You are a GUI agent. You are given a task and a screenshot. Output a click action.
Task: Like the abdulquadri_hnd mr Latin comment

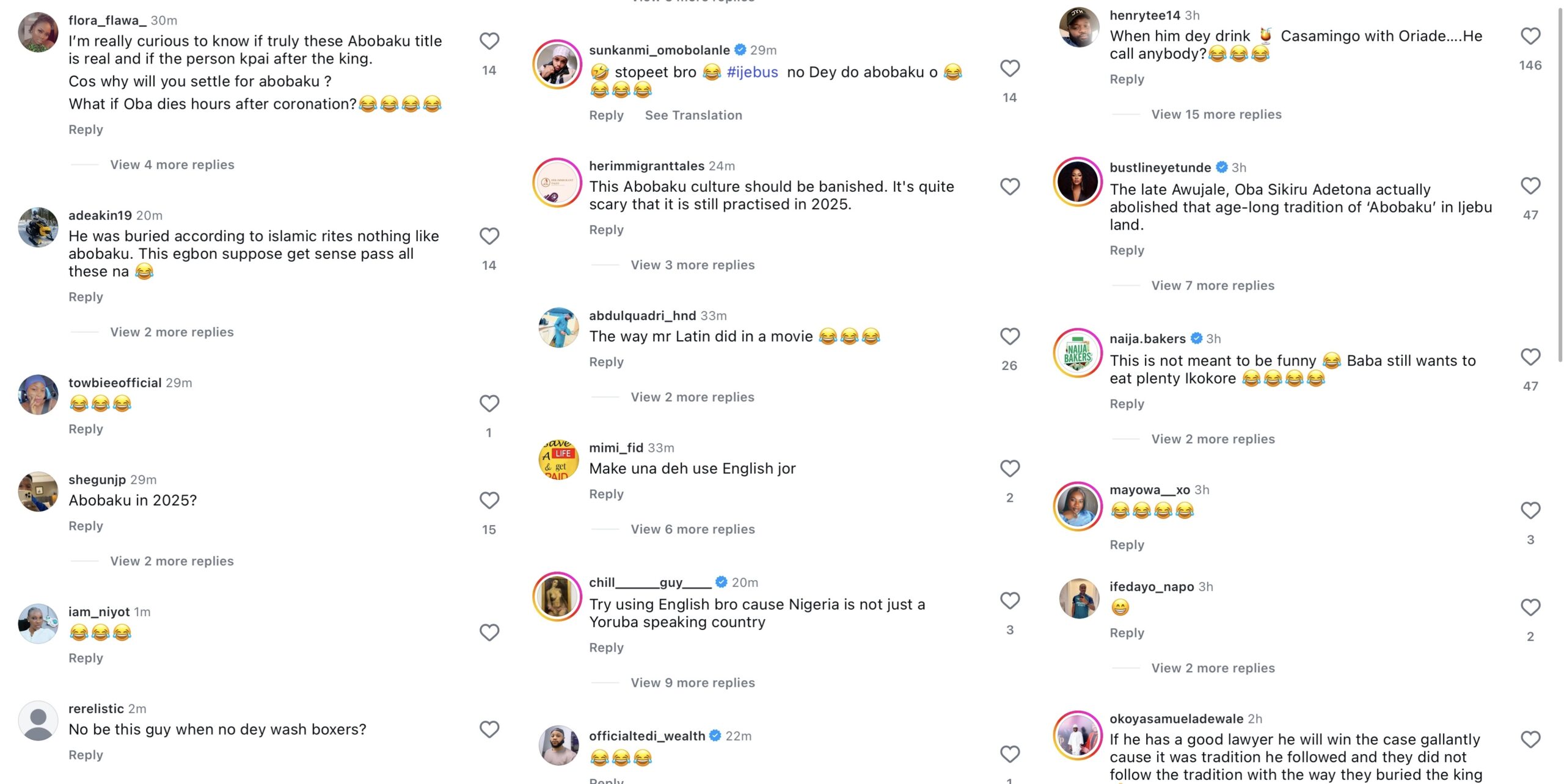(x=1009, y=336)
